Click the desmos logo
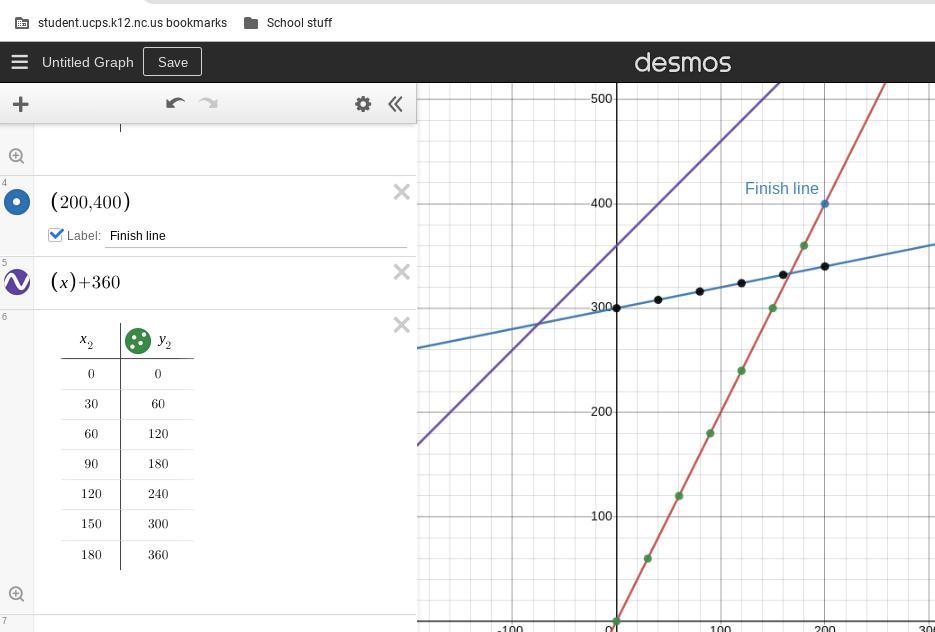935x632 pixels. (x=683, y=63)
